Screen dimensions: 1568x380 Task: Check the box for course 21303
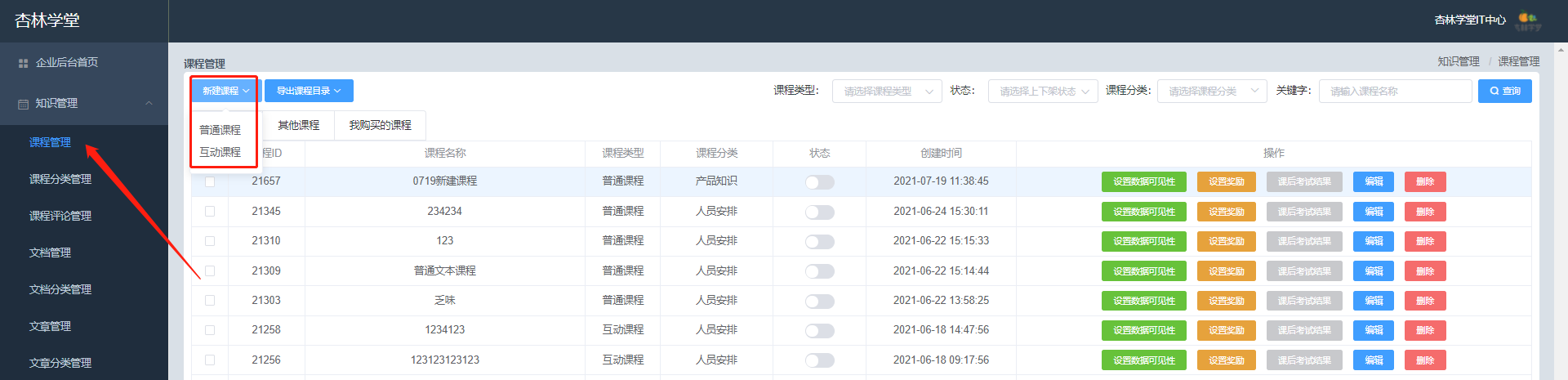[210, 301]
